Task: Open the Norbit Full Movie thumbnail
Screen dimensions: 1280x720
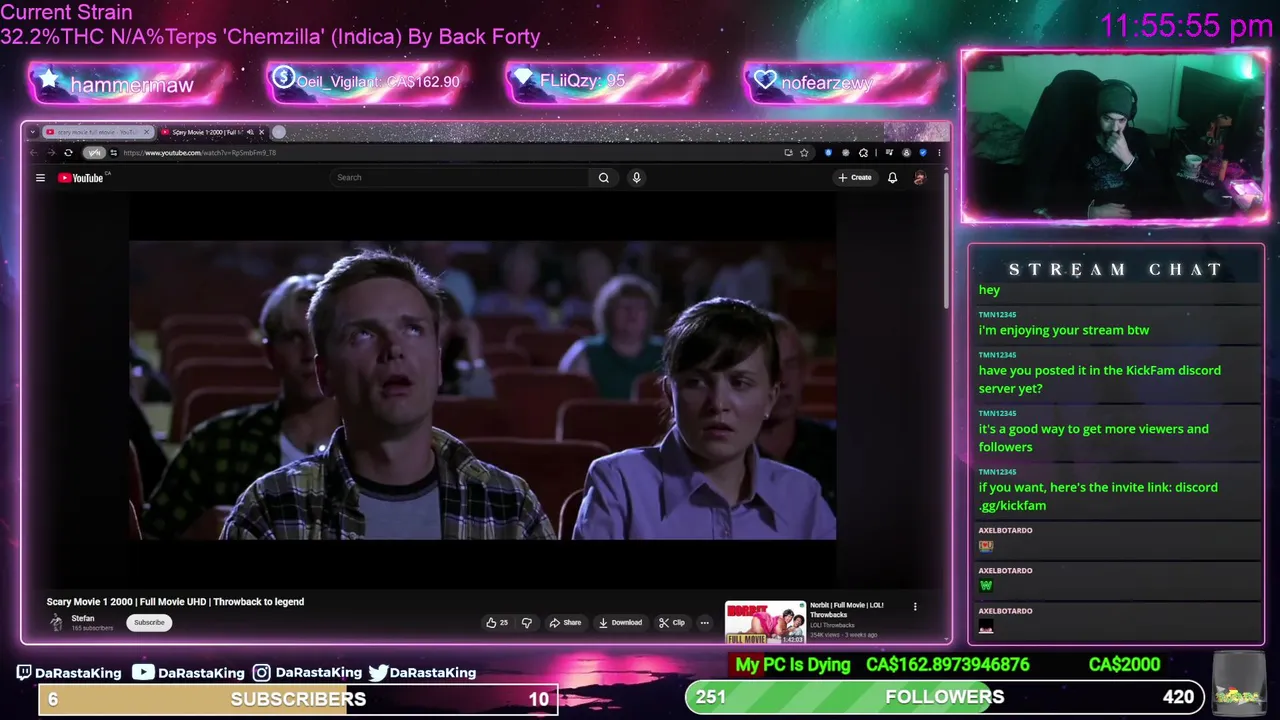Action: coord(765,622)
